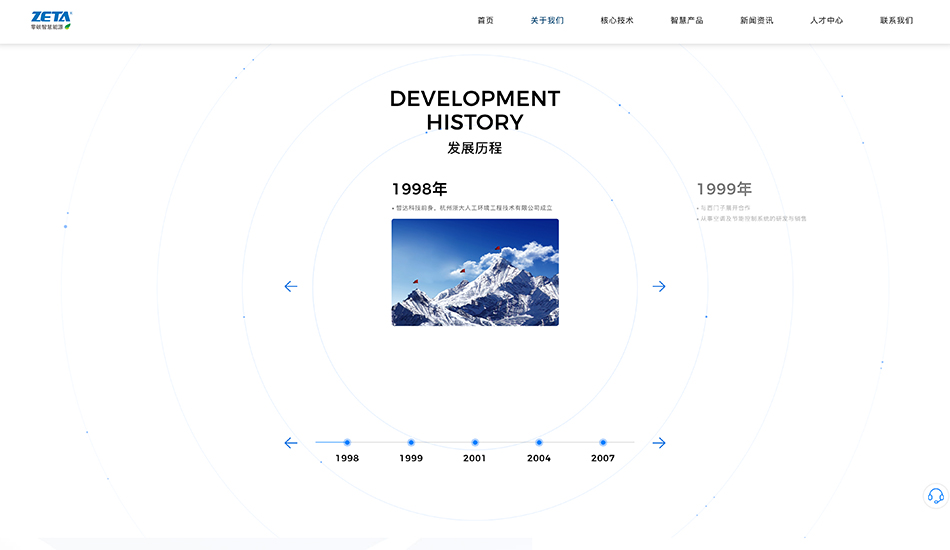Click the snowy mountain image
The image size is (950, 550).
(475, 272)
